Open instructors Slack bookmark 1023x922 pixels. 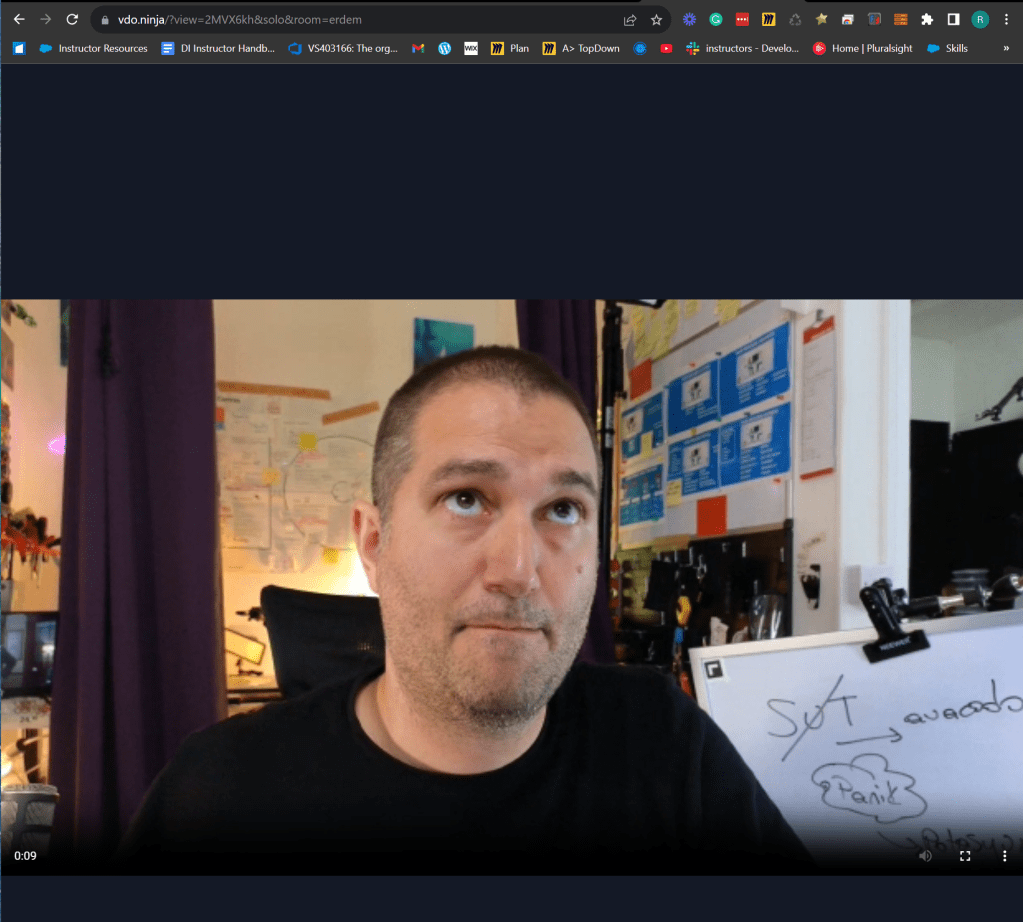tap(742, 48)
